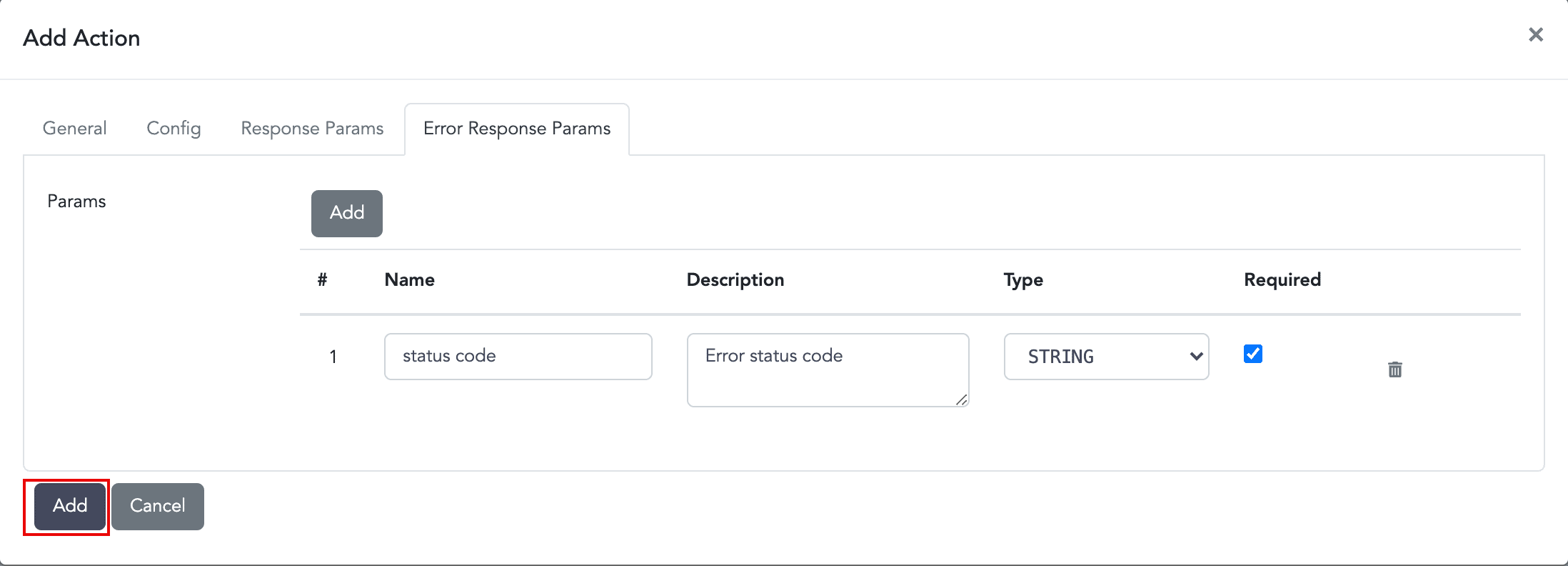The height and width of the screenshot is (566, 1568).
Task: Select the Error Response Params tab
Action: pos(516,129)
